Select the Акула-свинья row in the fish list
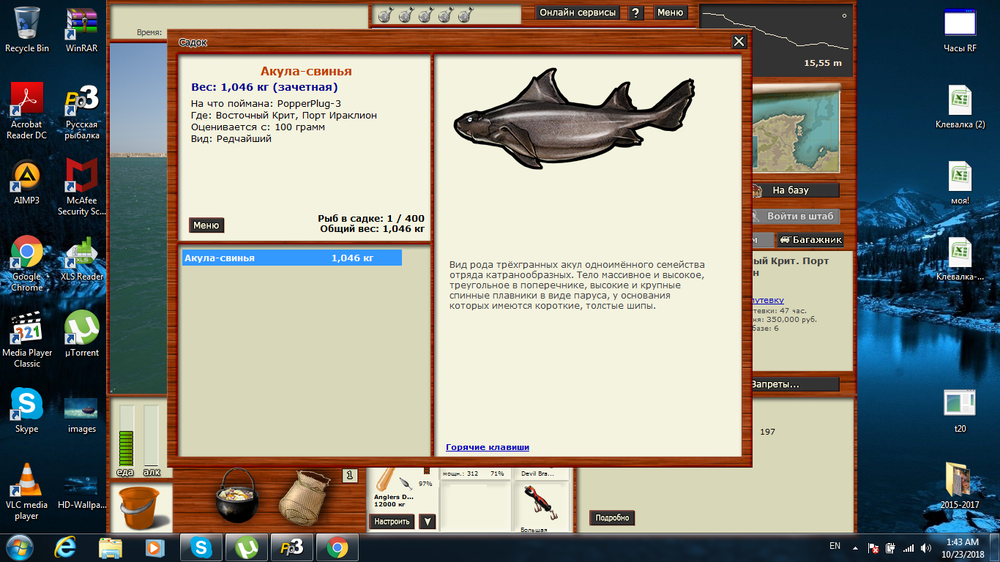Viewport: 1000px width, 562px height. 291,258
